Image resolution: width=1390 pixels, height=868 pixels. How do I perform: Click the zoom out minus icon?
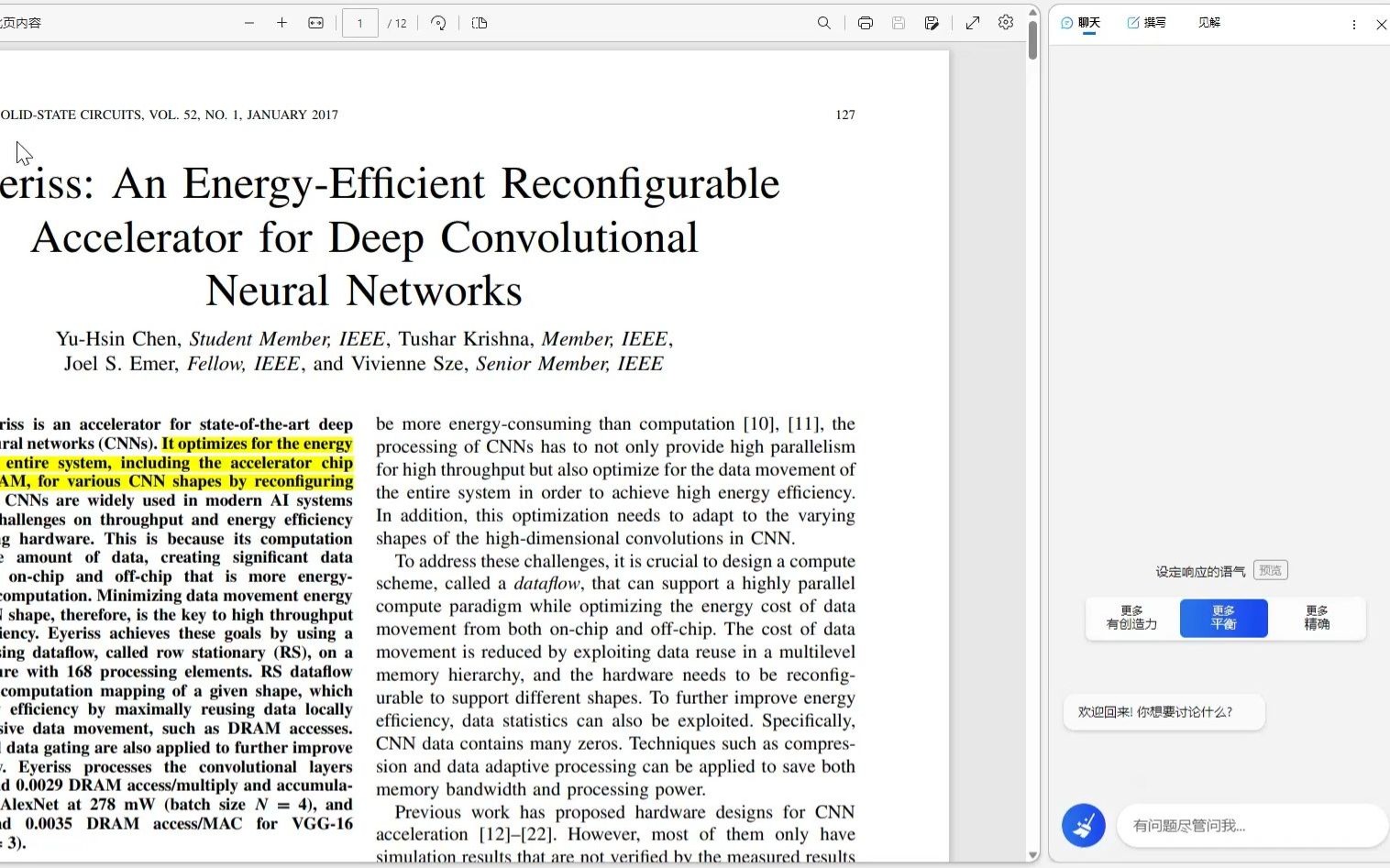click(x=249, y=23)
